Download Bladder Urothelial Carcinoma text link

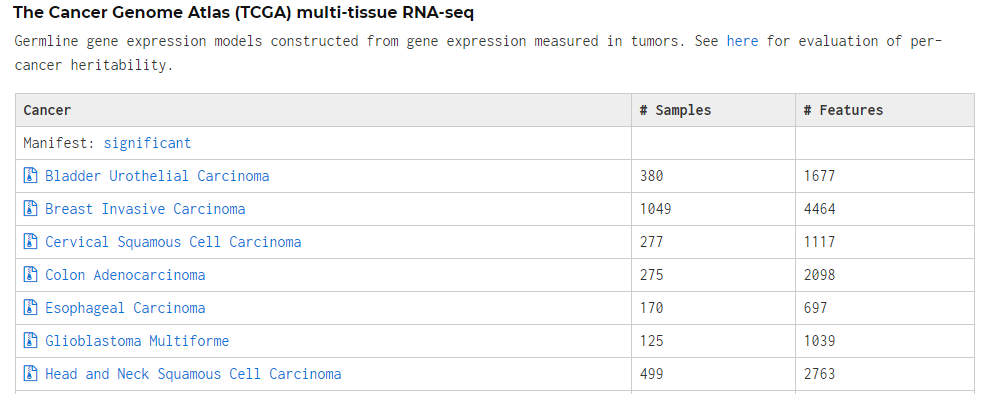(x=157, y=176)
